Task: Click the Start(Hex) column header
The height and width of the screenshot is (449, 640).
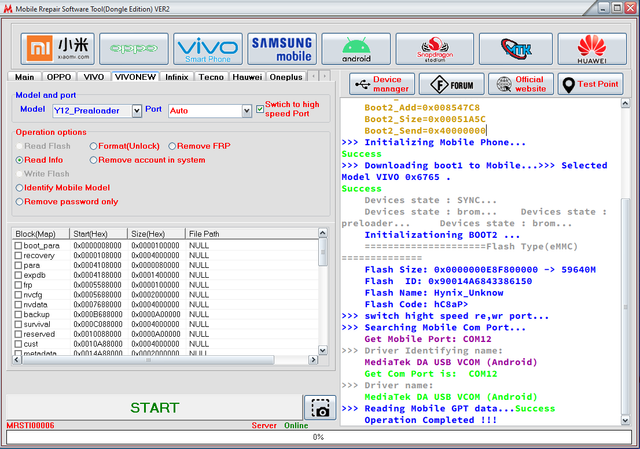Action: click(98, 234)
